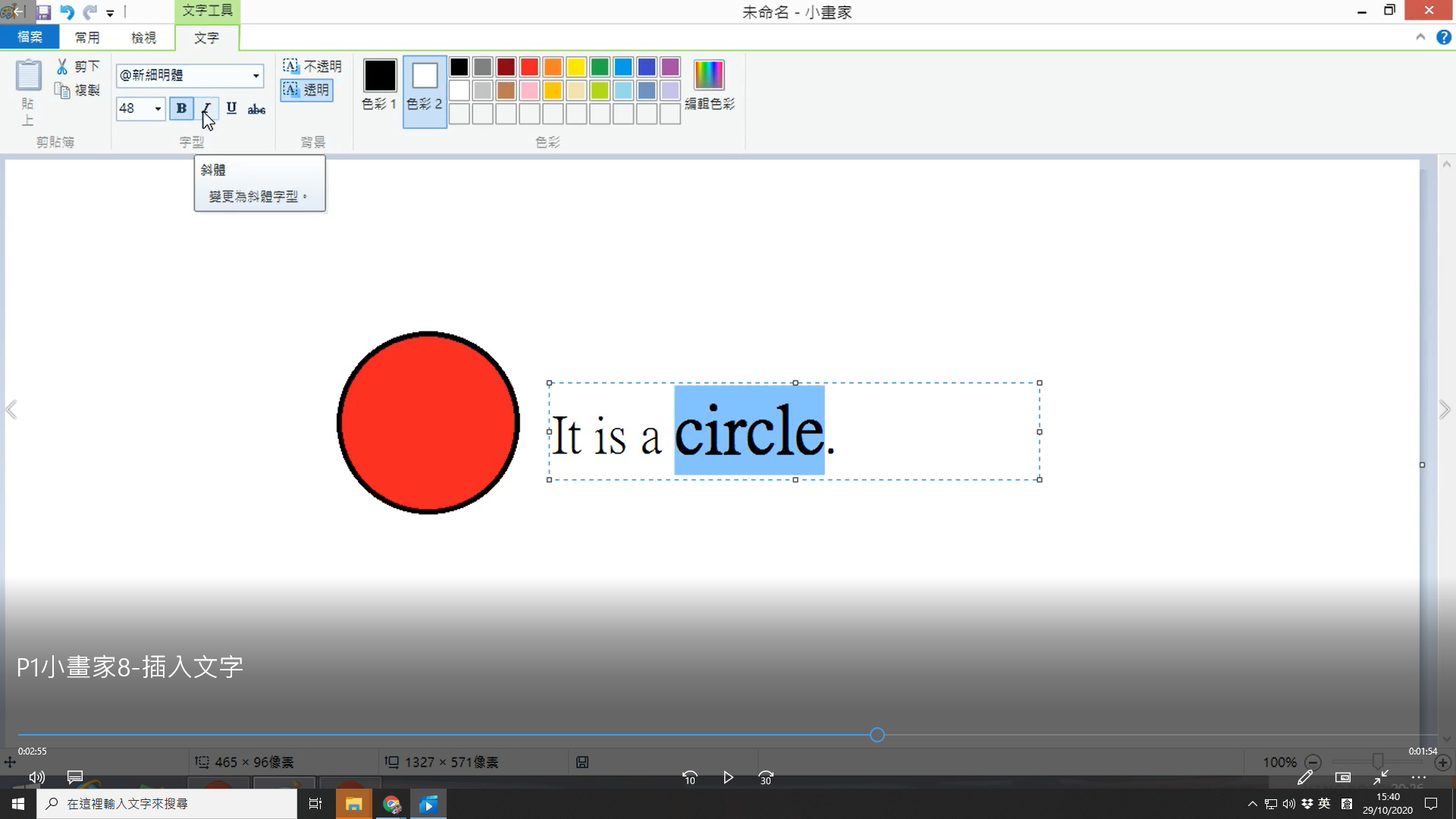
Task: Click the taskbar search box
Action: (x=167, y=804)
